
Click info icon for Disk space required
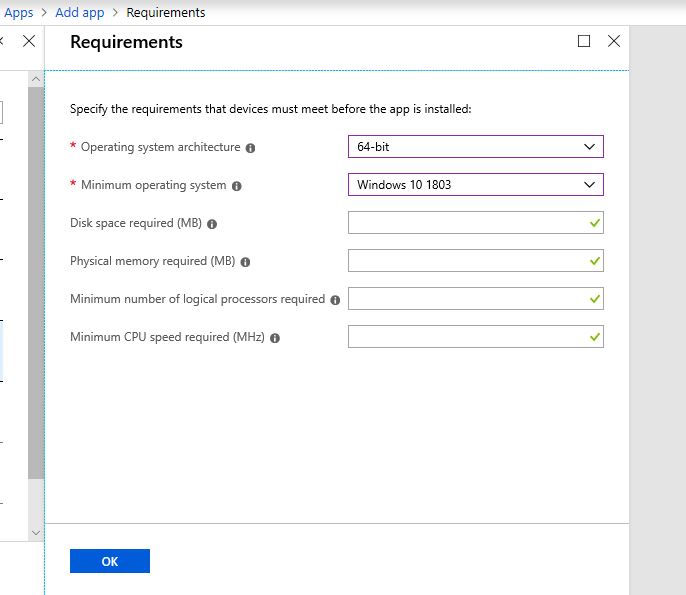coord(212,224)
